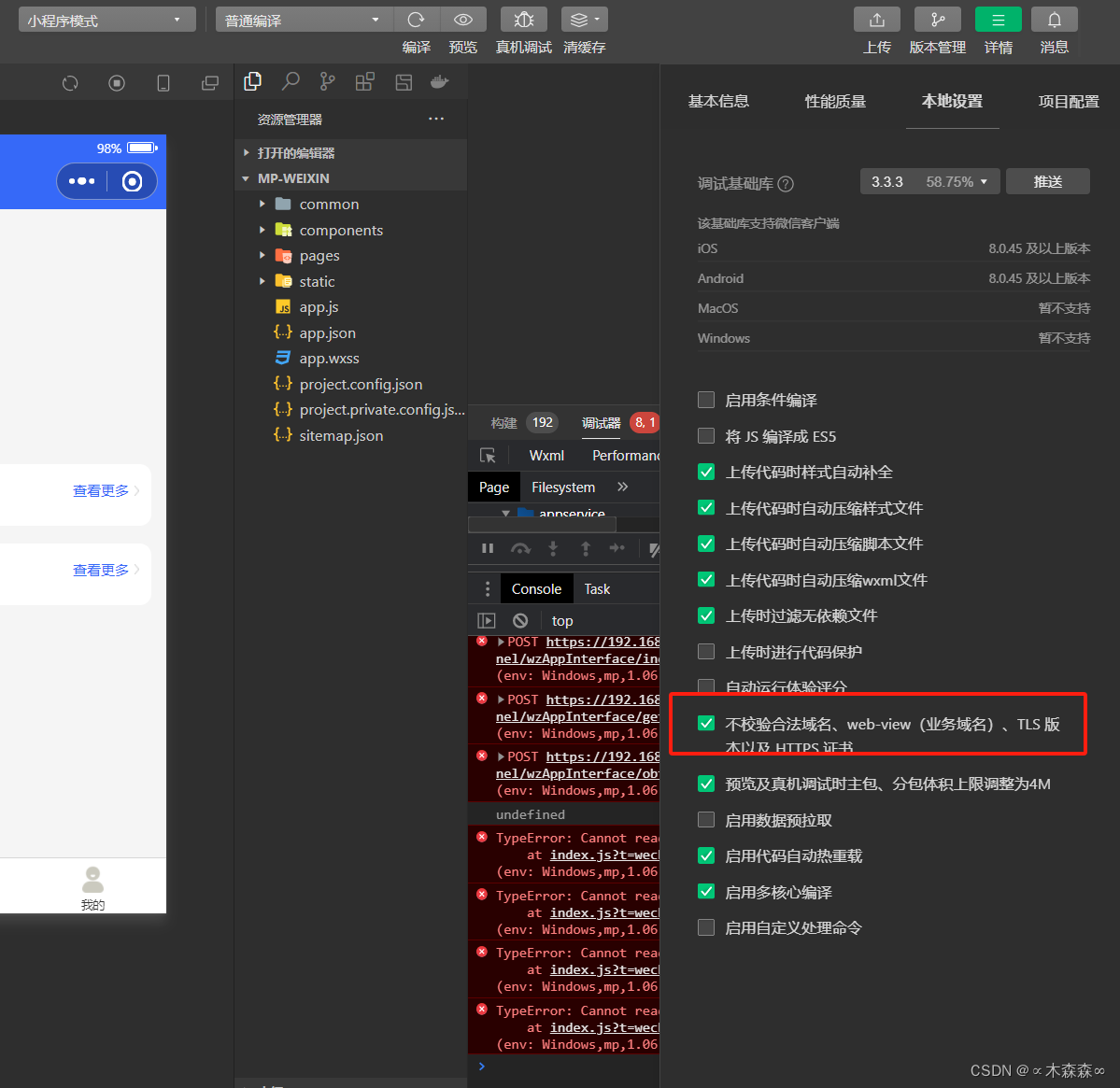Enable the 启用数据预拉取 checkbox
Screen dimensions: 1120x1088
(706, 819)
